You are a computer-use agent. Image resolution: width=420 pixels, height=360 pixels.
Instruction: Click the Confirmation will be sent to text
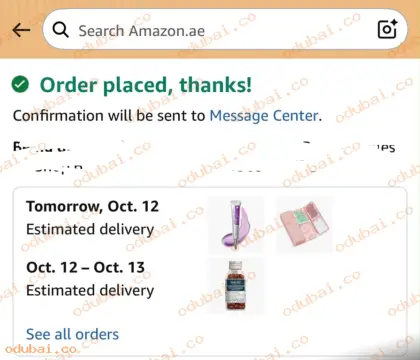pos(109,116)
